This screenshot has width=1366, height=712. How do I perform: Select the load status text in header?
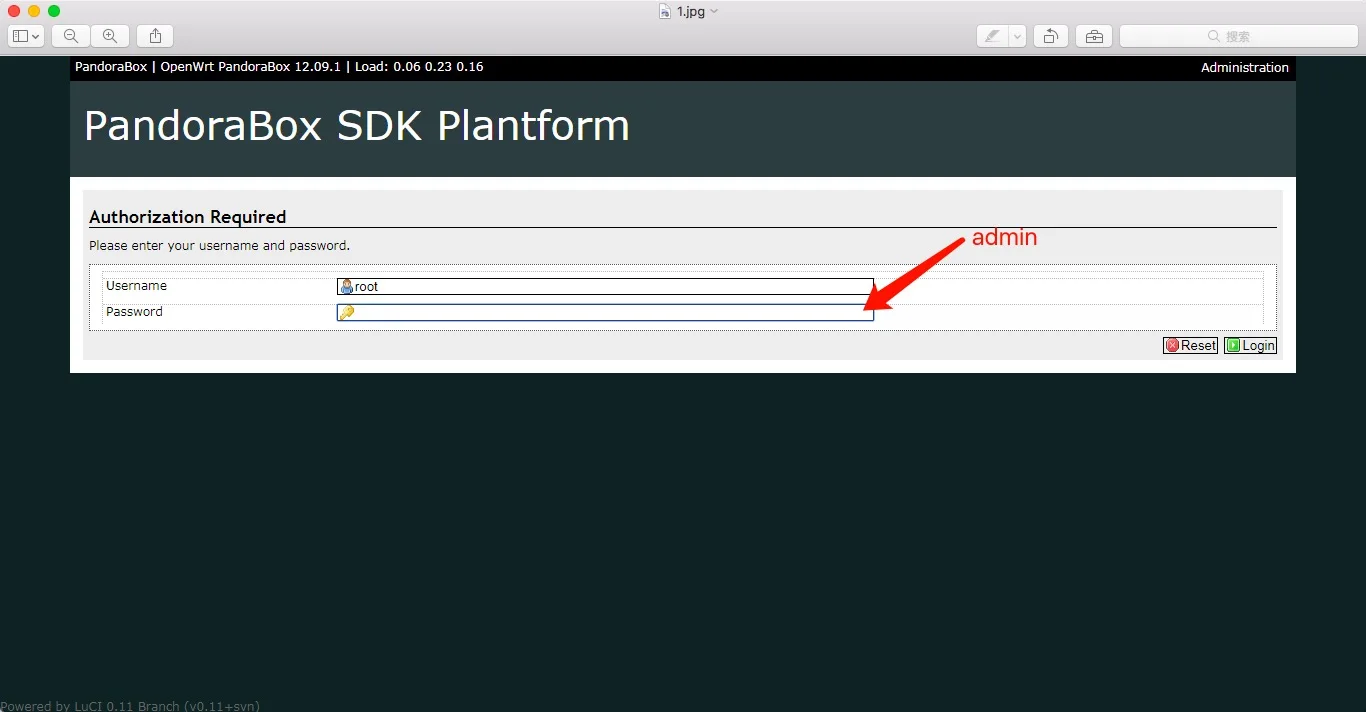[419, 67]
